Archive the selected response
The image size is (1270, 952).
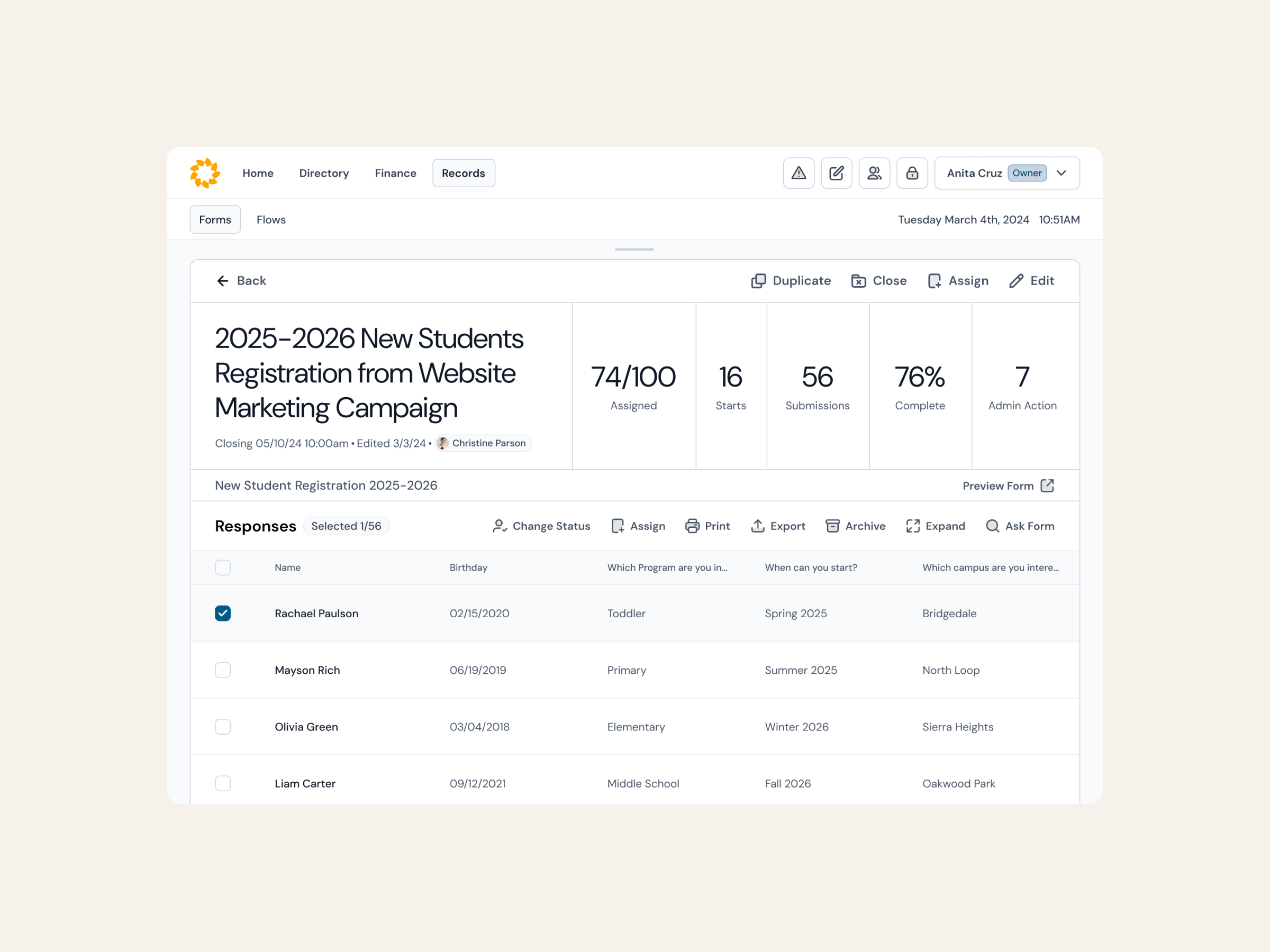click(855, 526)
